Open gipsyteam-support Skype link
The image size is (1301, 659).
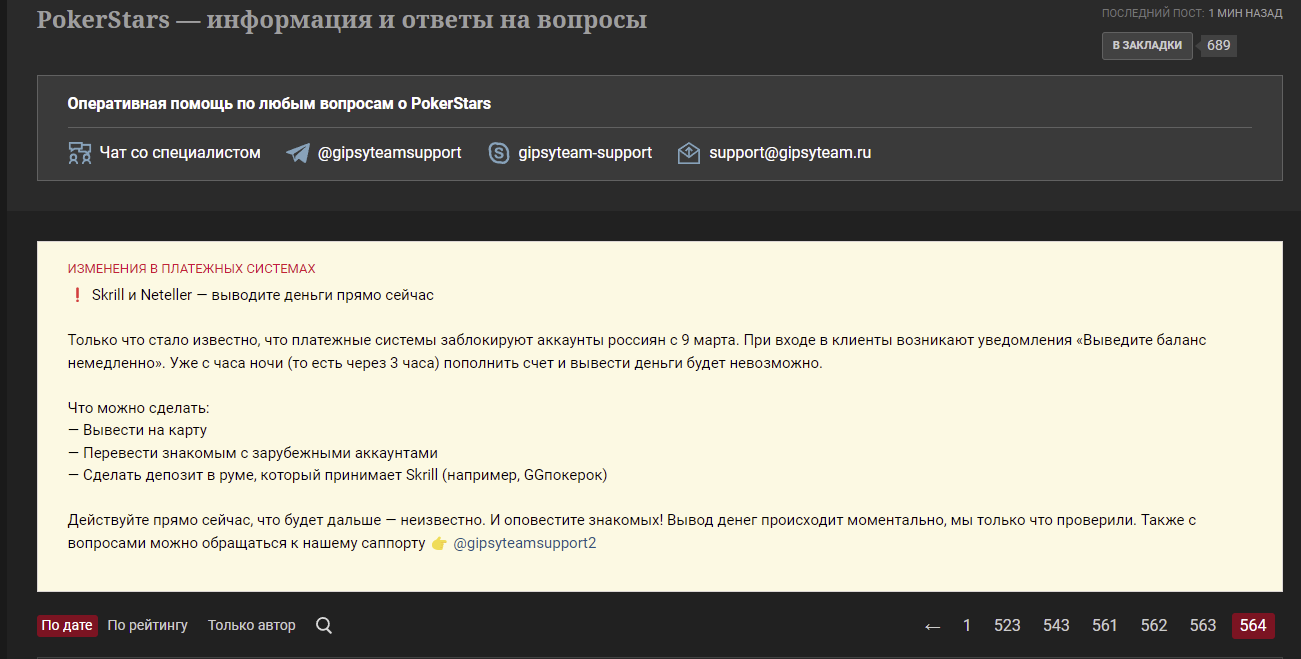point(585,153)
